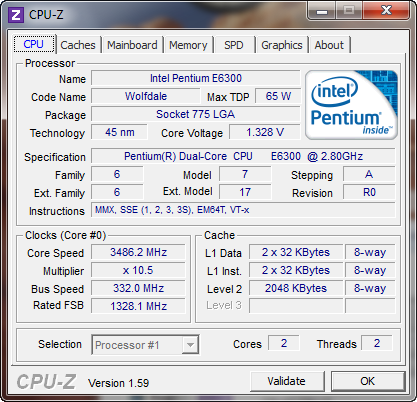Image resolution: width=417 pixels, height=402 pixels.
Task: Click the Intel Pentium inside logo
Action: [x=351, y=105]
